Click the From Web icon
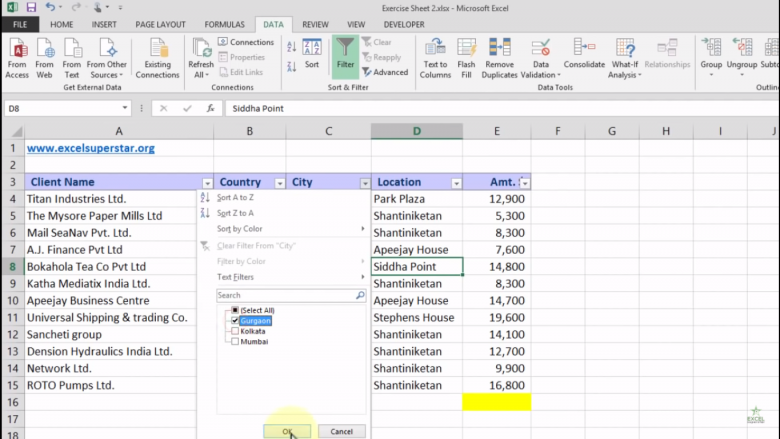The width and height of the screenshot is (780, 439). tap(44, 58)
